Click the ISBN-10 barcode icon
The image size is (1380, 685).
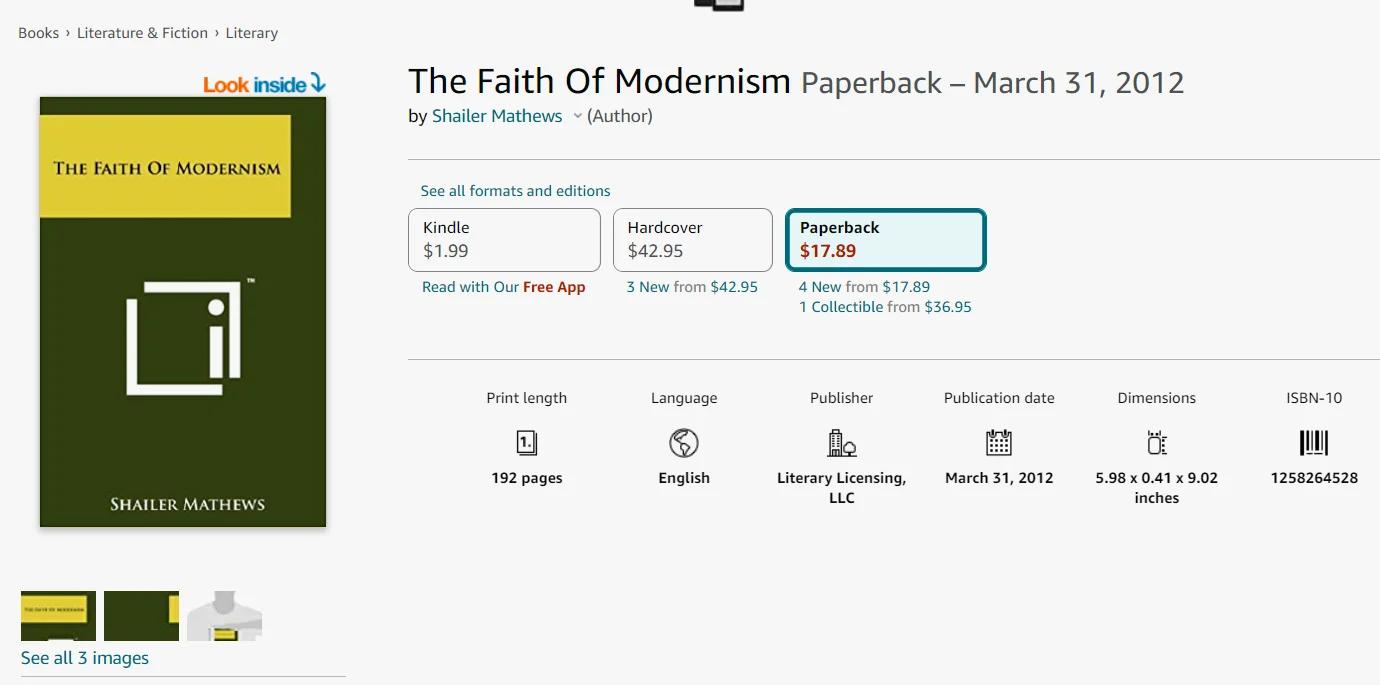[x=1314, y=443]
